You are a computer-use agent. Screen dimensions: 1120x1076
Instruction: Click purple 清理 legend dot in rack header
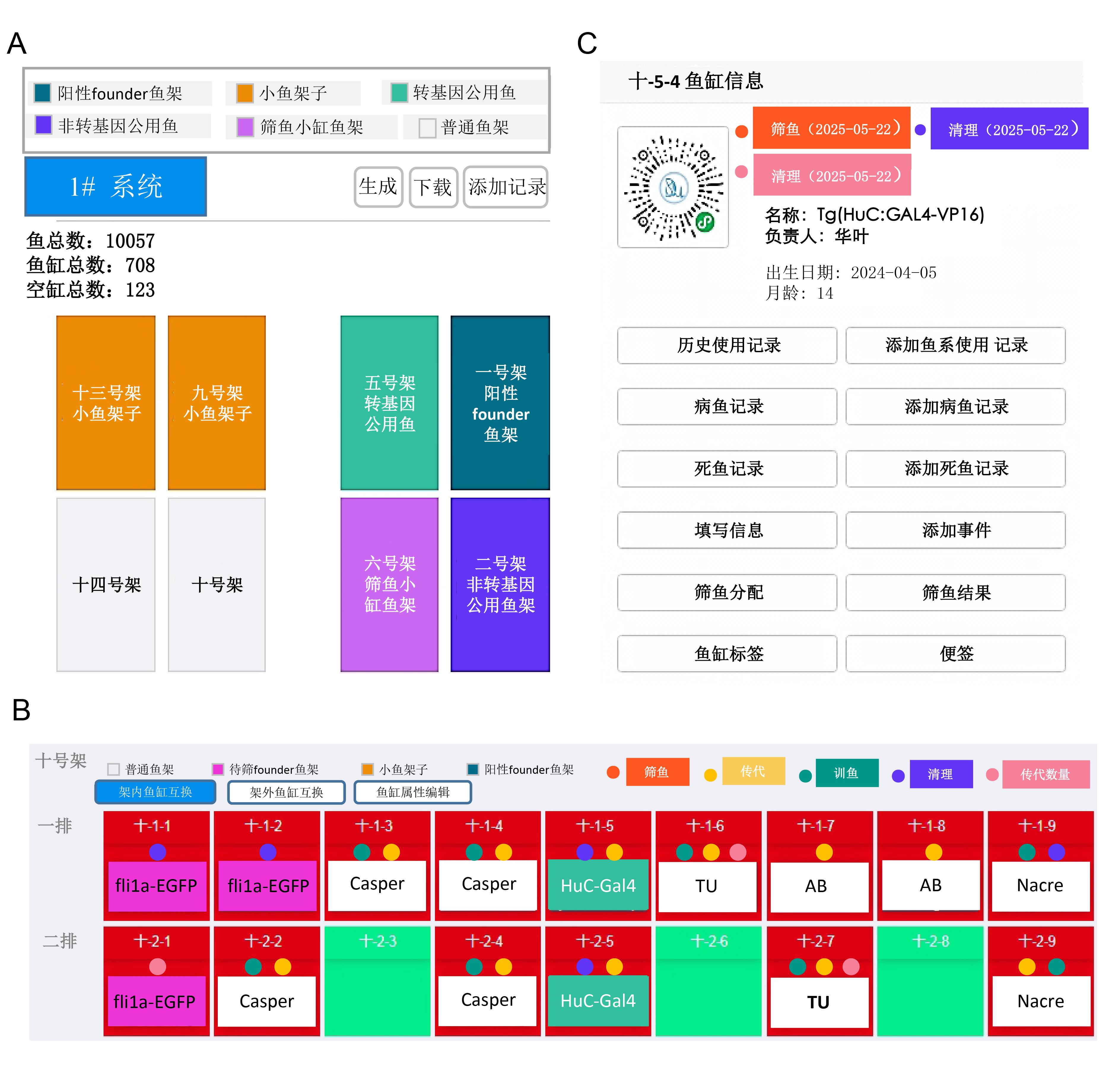898,776
